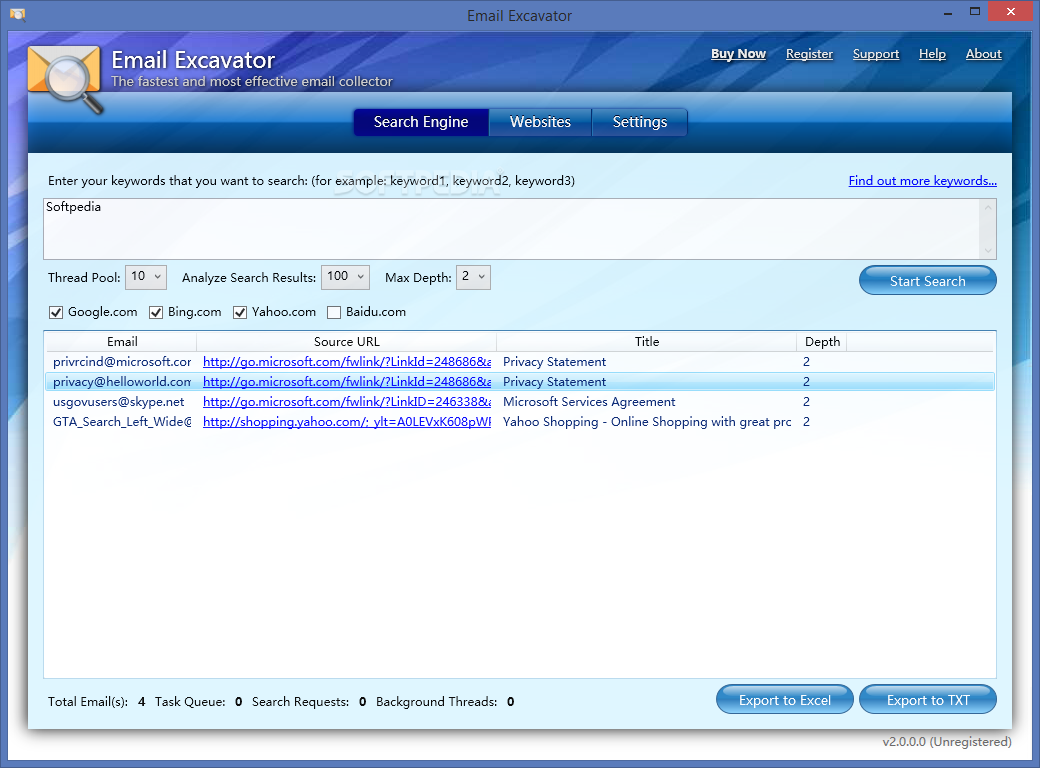Switch to the Search Engine tab
This screenshot has width=1040, height=768.
421,122
